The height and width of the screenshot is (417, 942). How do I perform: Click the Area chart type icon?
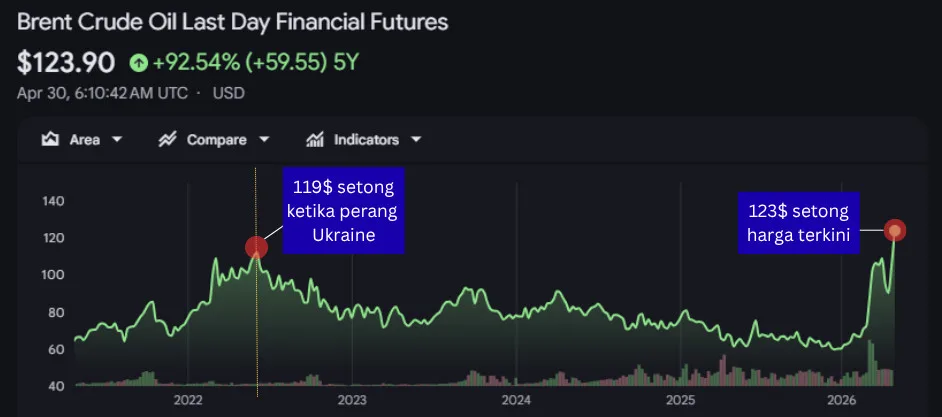coord(50,140)
